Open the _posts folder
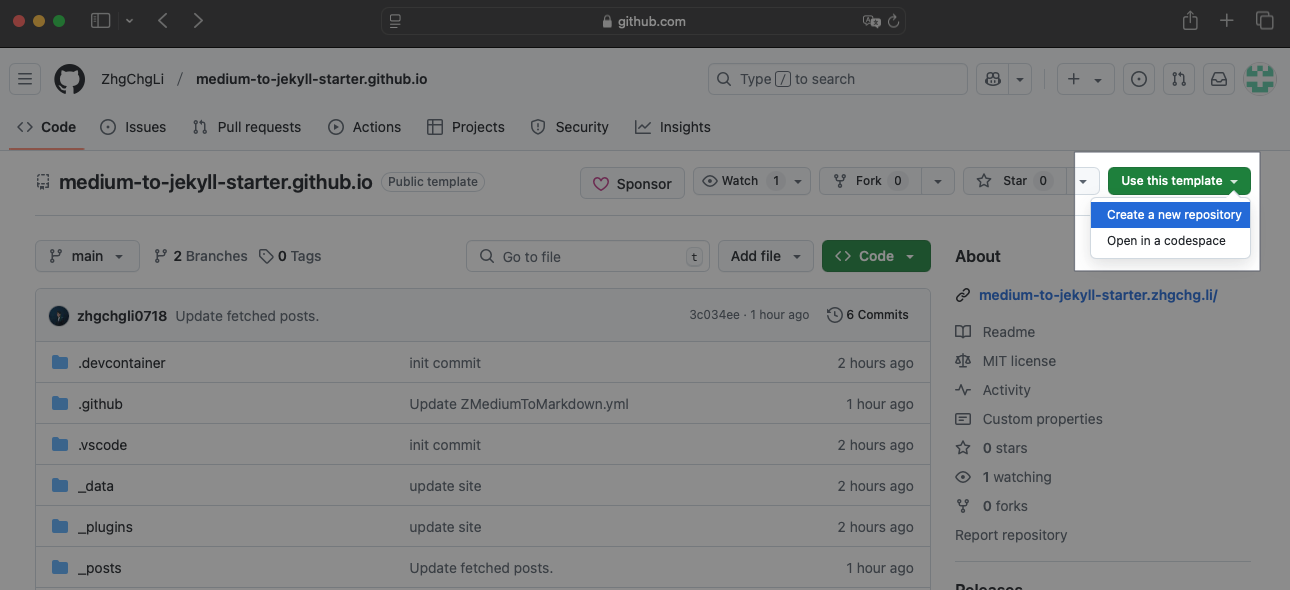Image resolution: width=1290 pixels, height=590 pixels. [x=99, y=568]
